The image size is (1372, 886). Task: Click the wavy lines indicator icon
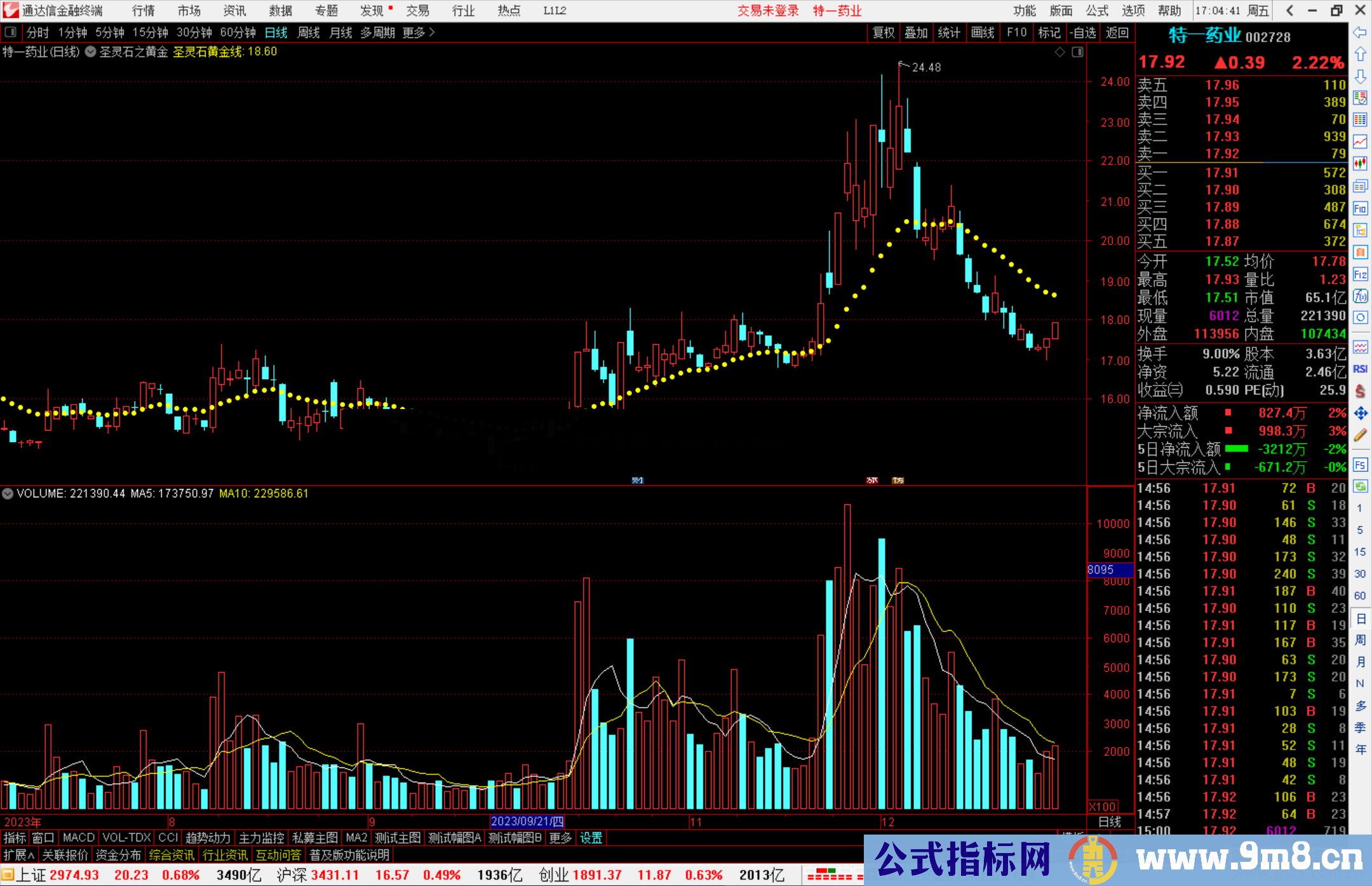[1359, 347]
